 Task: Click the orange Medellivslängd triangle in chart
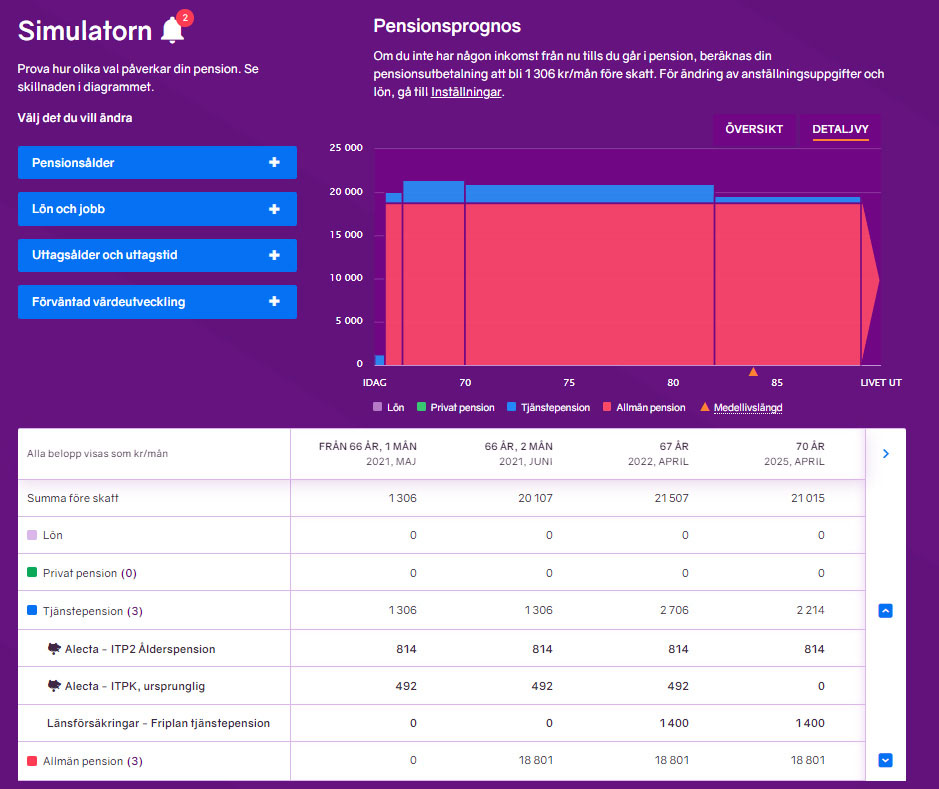coord(753,372)
